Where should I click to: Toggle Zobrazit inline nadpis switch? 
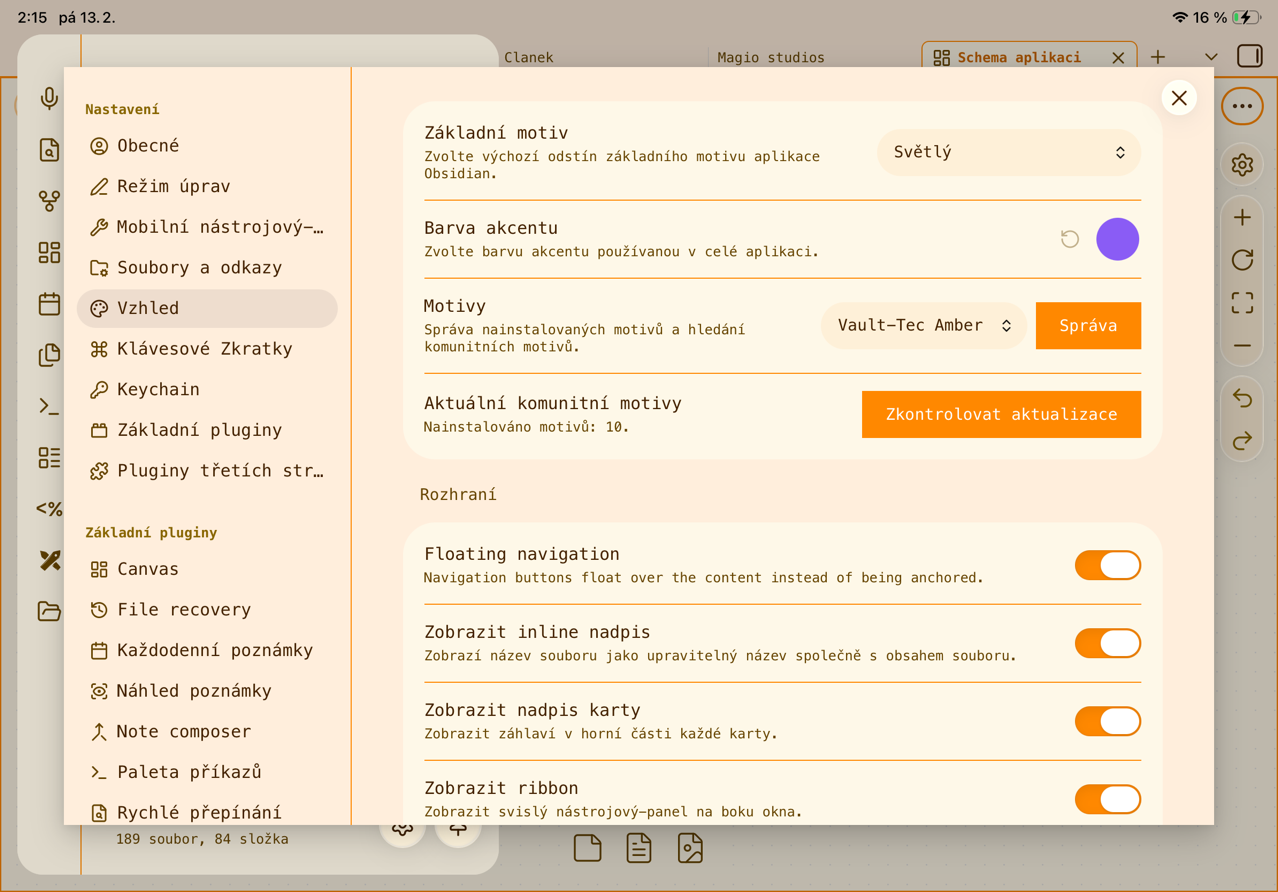click(x=1107, y=643)
